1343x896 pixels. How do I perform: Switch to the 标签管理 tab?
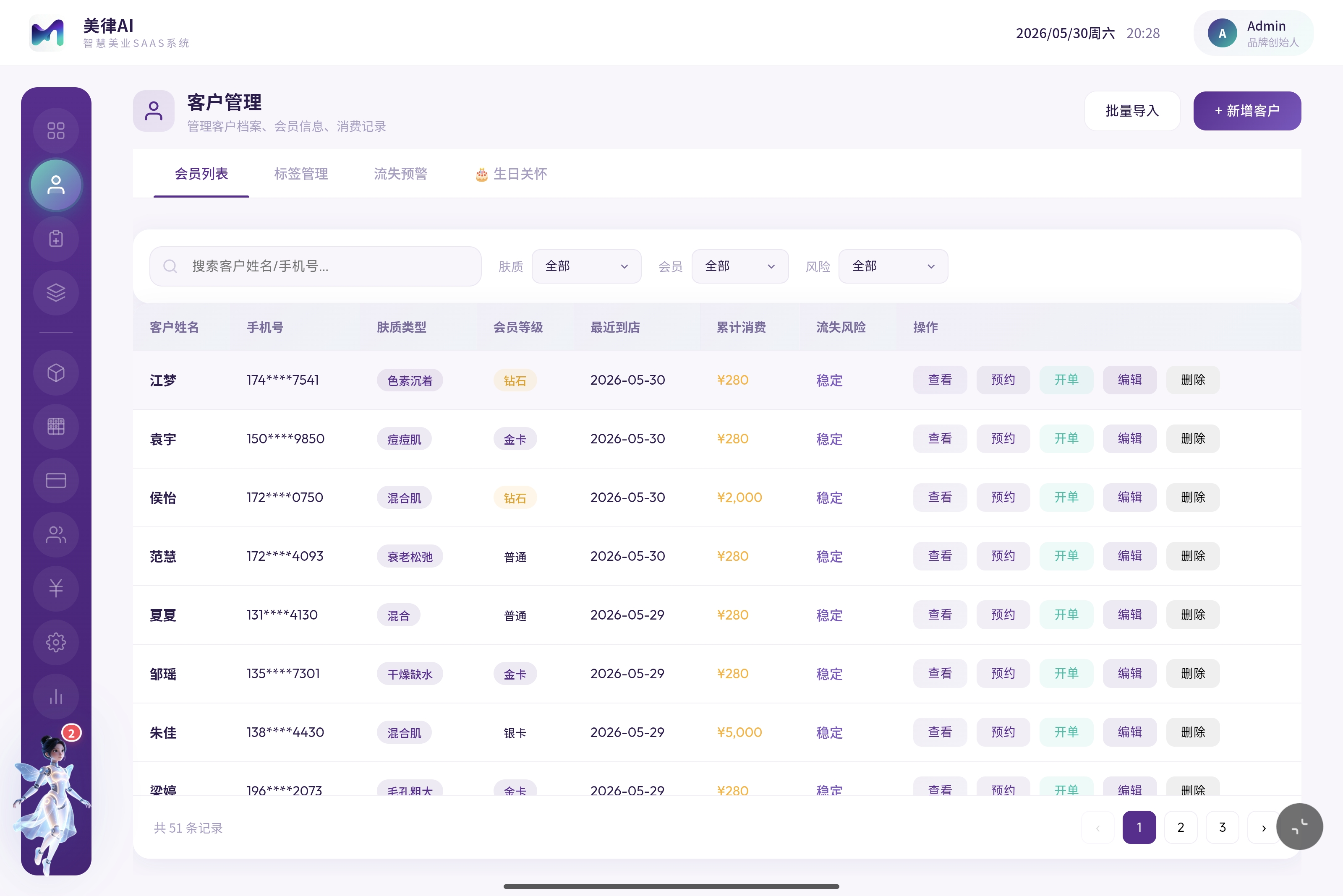301,174
